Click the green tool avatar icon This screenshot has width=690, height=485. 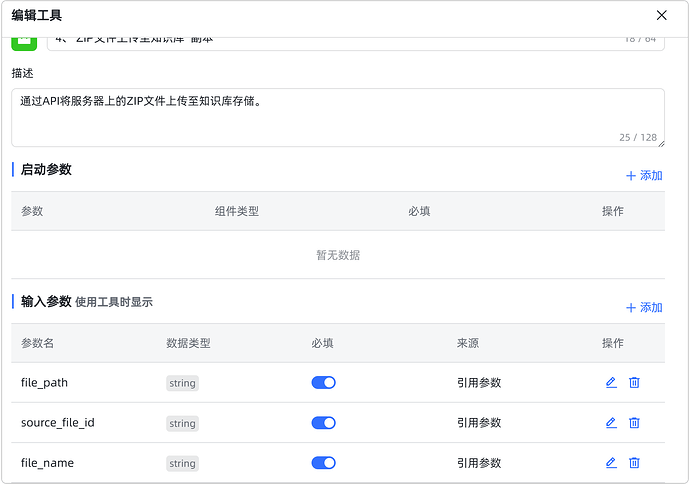(x=25, y=41)
